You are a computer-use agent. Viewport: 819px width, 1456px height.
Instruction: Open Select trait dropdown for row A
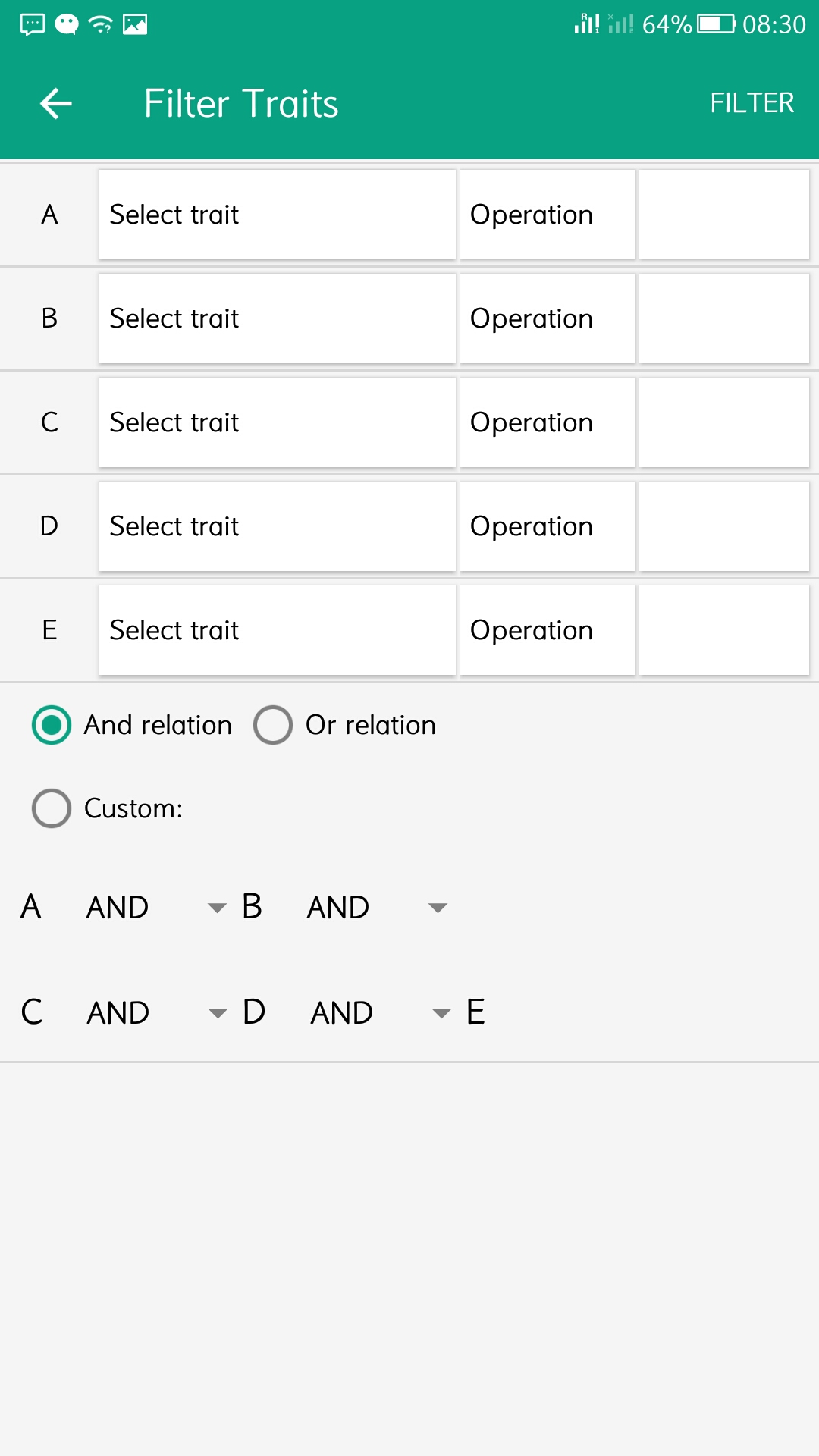[x=277, y=215]
